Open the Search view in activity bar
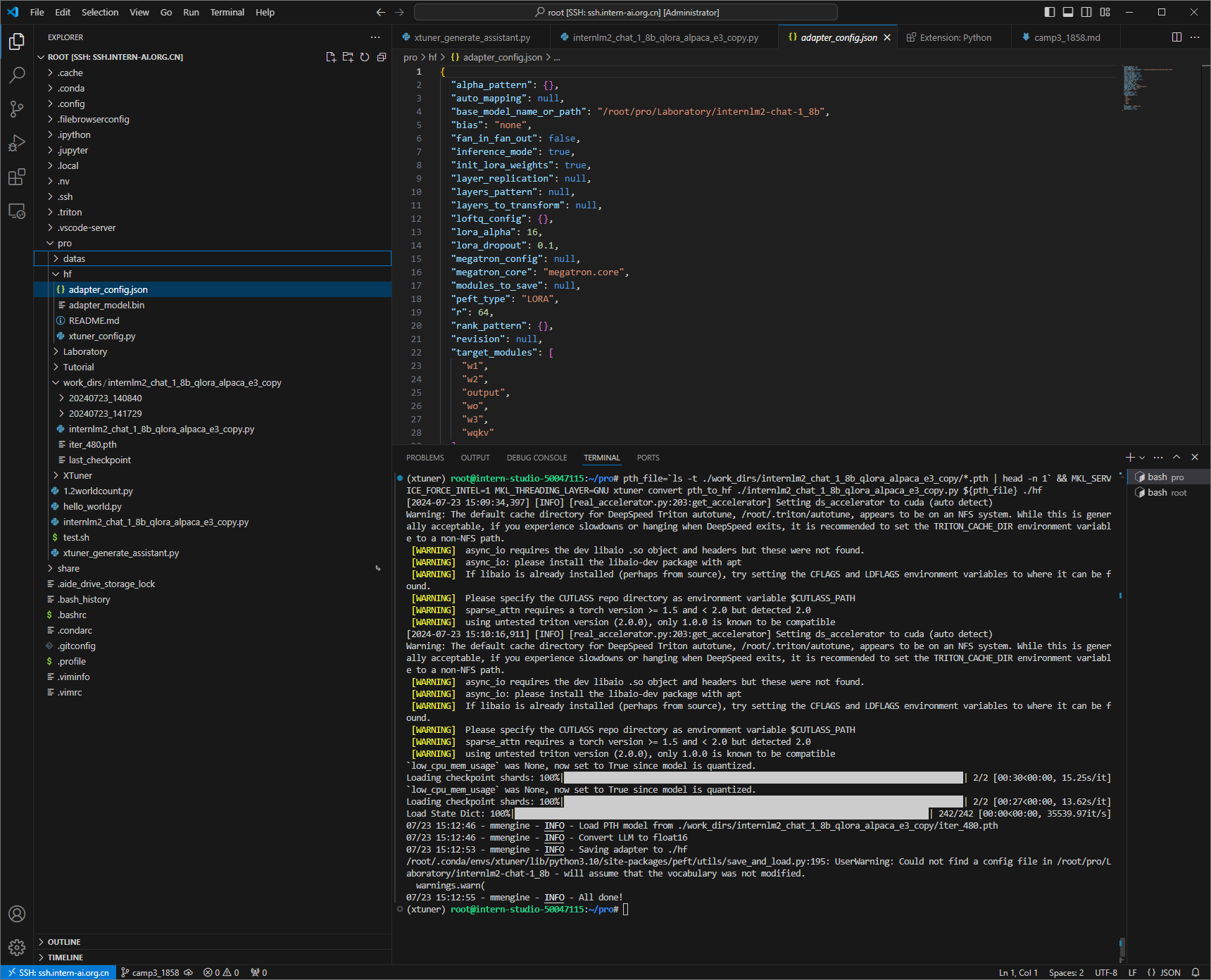1211x980 pixels. point(17,75)
